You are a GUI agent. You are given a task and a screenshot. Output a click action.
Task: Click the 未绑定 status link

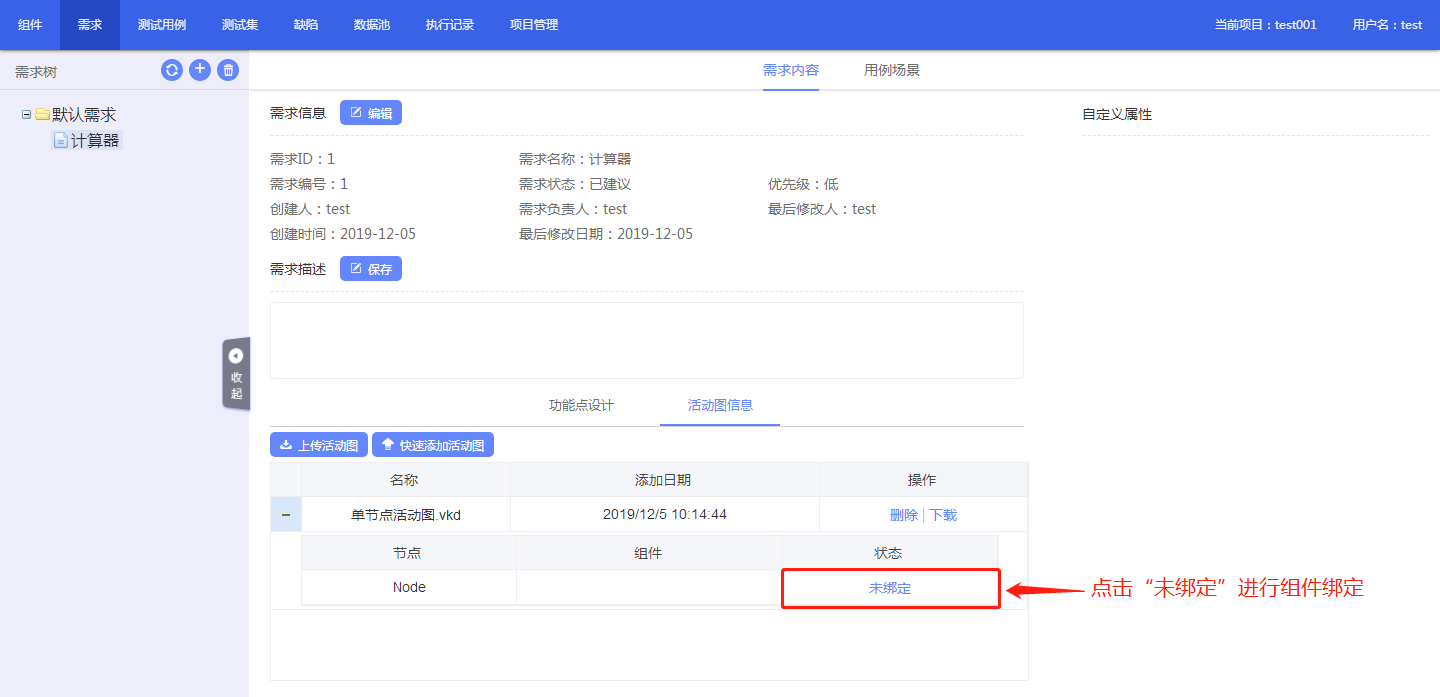coord(890,588)
